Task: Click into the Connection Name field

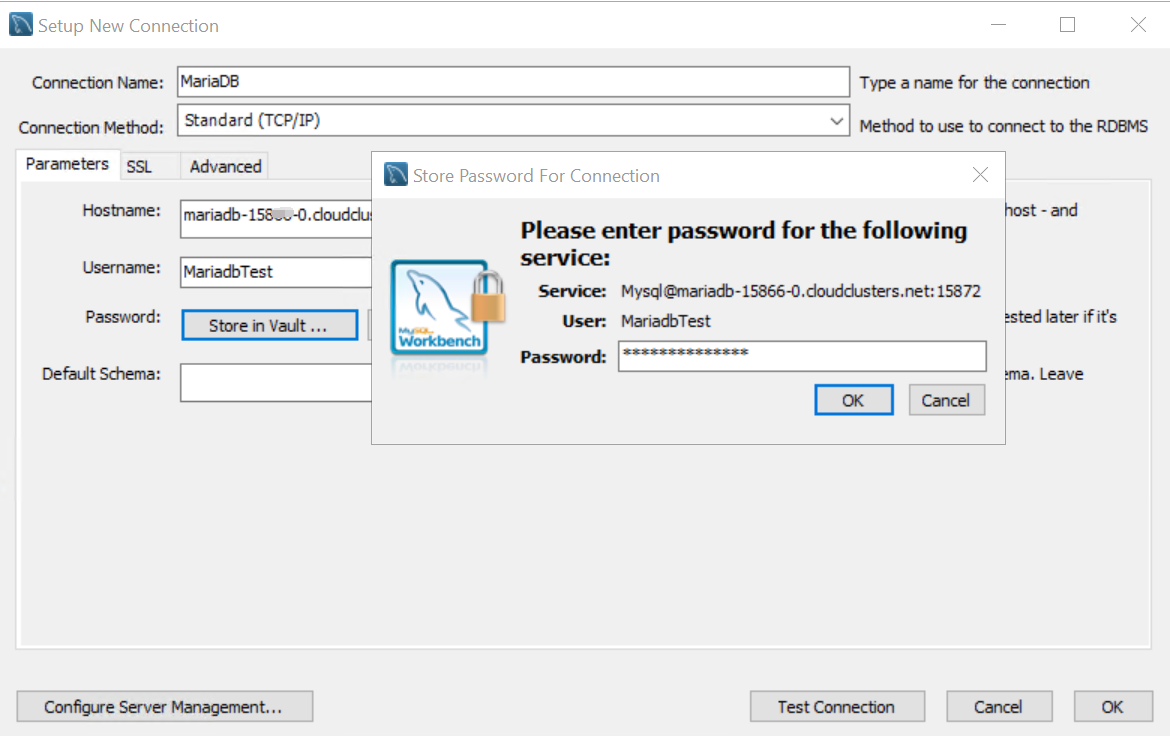Action: click(x=512, y=82)
